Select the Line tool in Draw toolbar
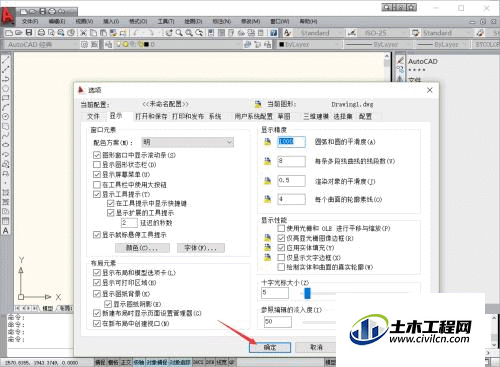The width and height of the screenshot is (500, 367). tap(6, 60)
